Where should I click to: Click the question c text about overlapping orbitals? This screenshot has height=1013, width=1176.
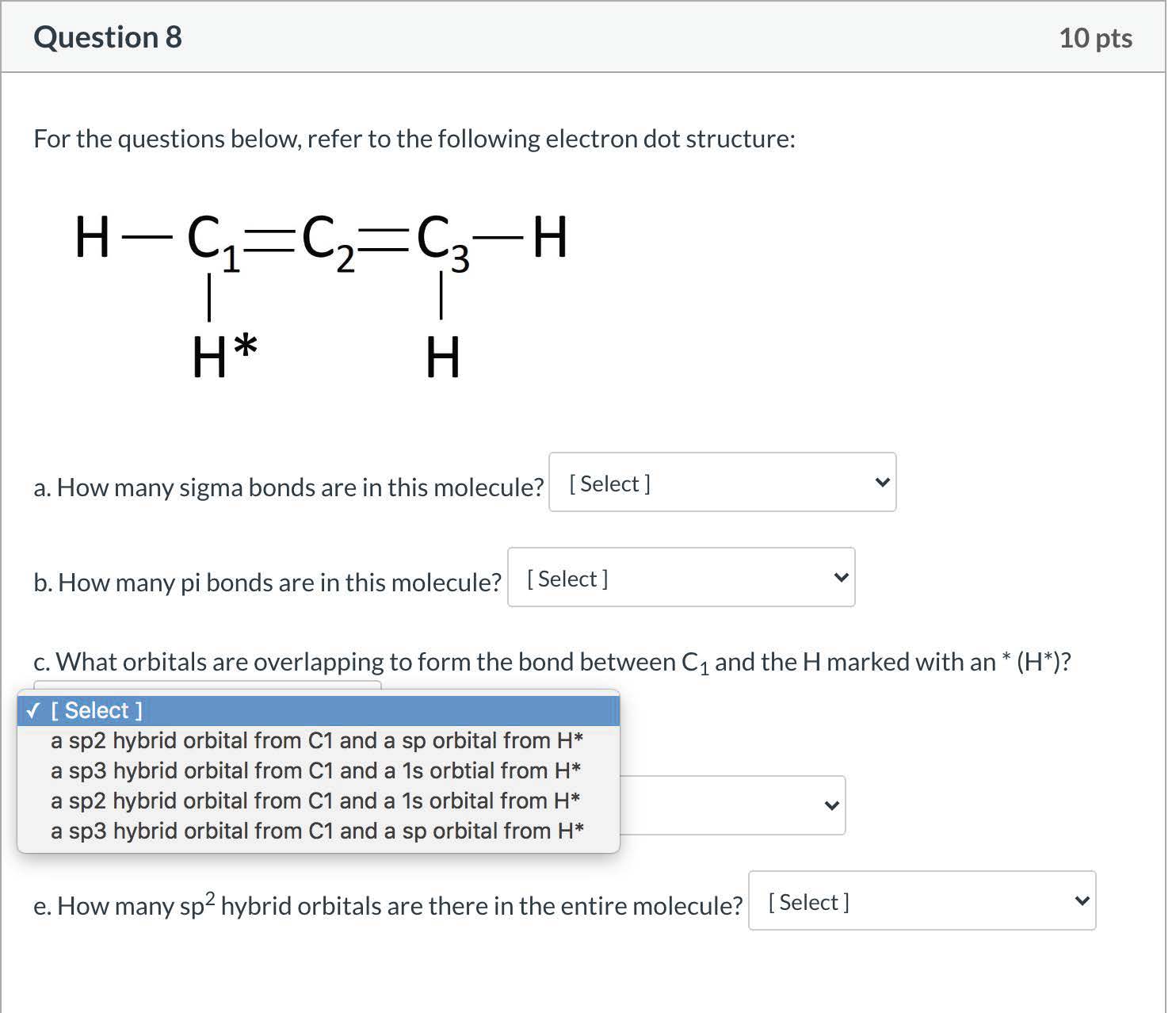coord(552,662)
